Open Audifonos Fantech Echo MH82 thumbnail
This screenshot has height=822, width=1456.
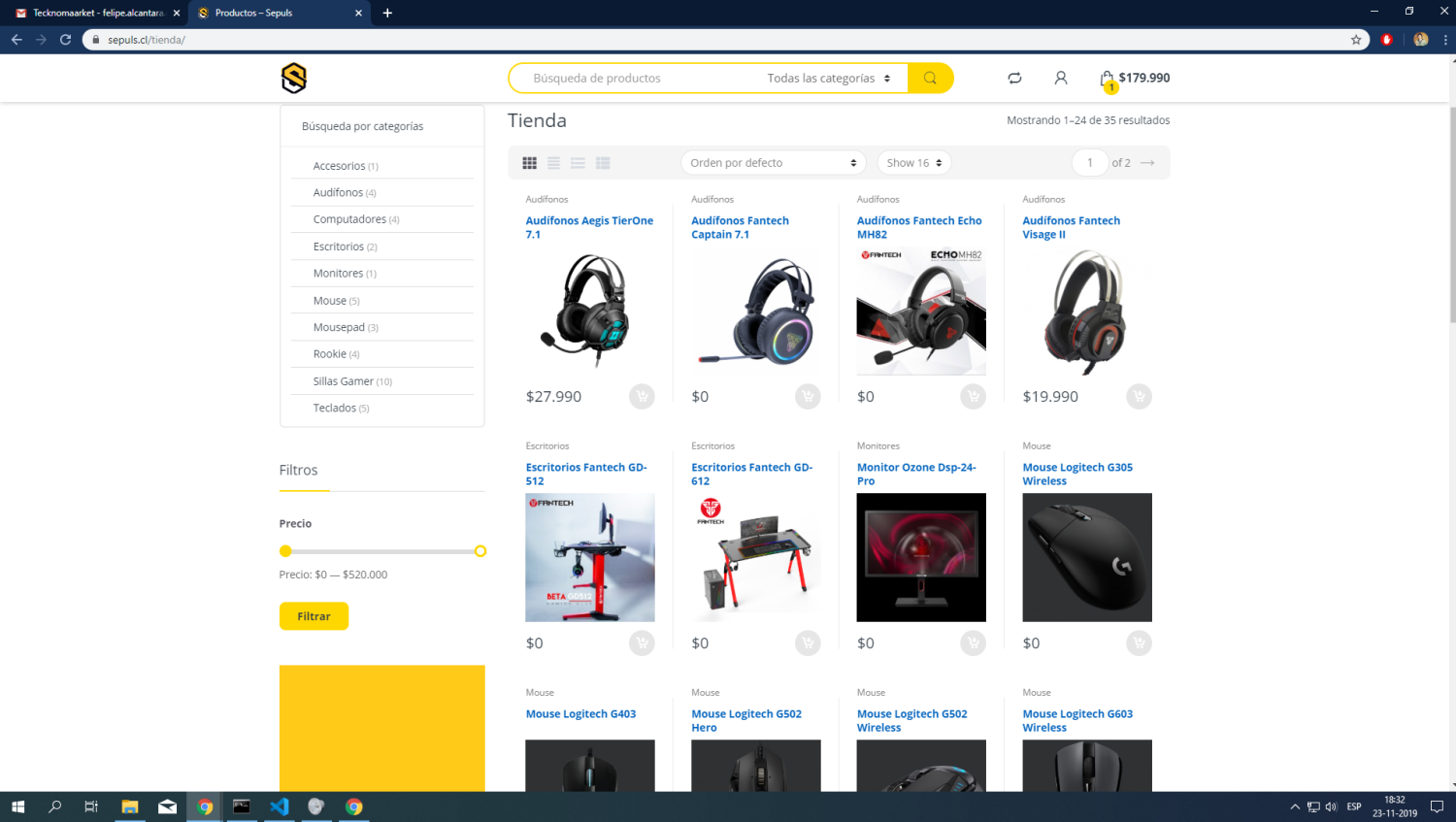click(921, 311)
